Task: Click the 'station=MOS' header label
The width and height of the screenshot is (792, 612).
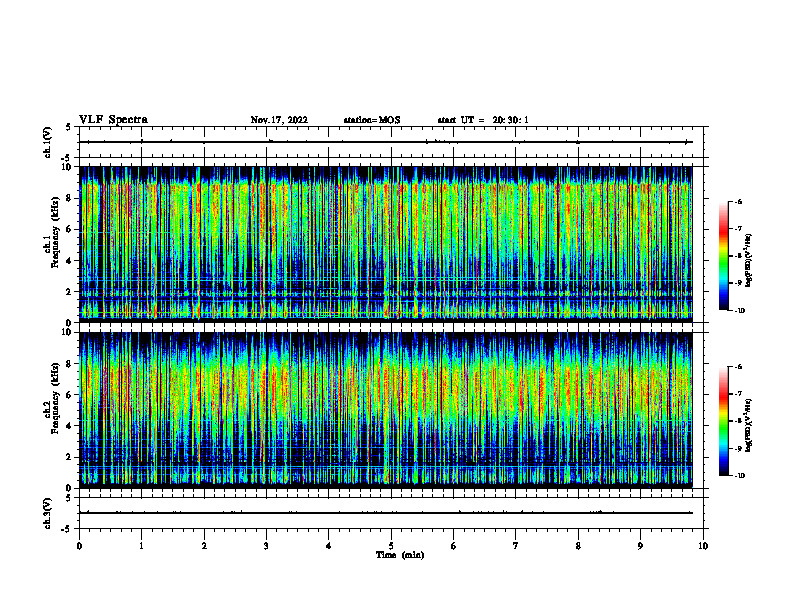Action: 372,120
